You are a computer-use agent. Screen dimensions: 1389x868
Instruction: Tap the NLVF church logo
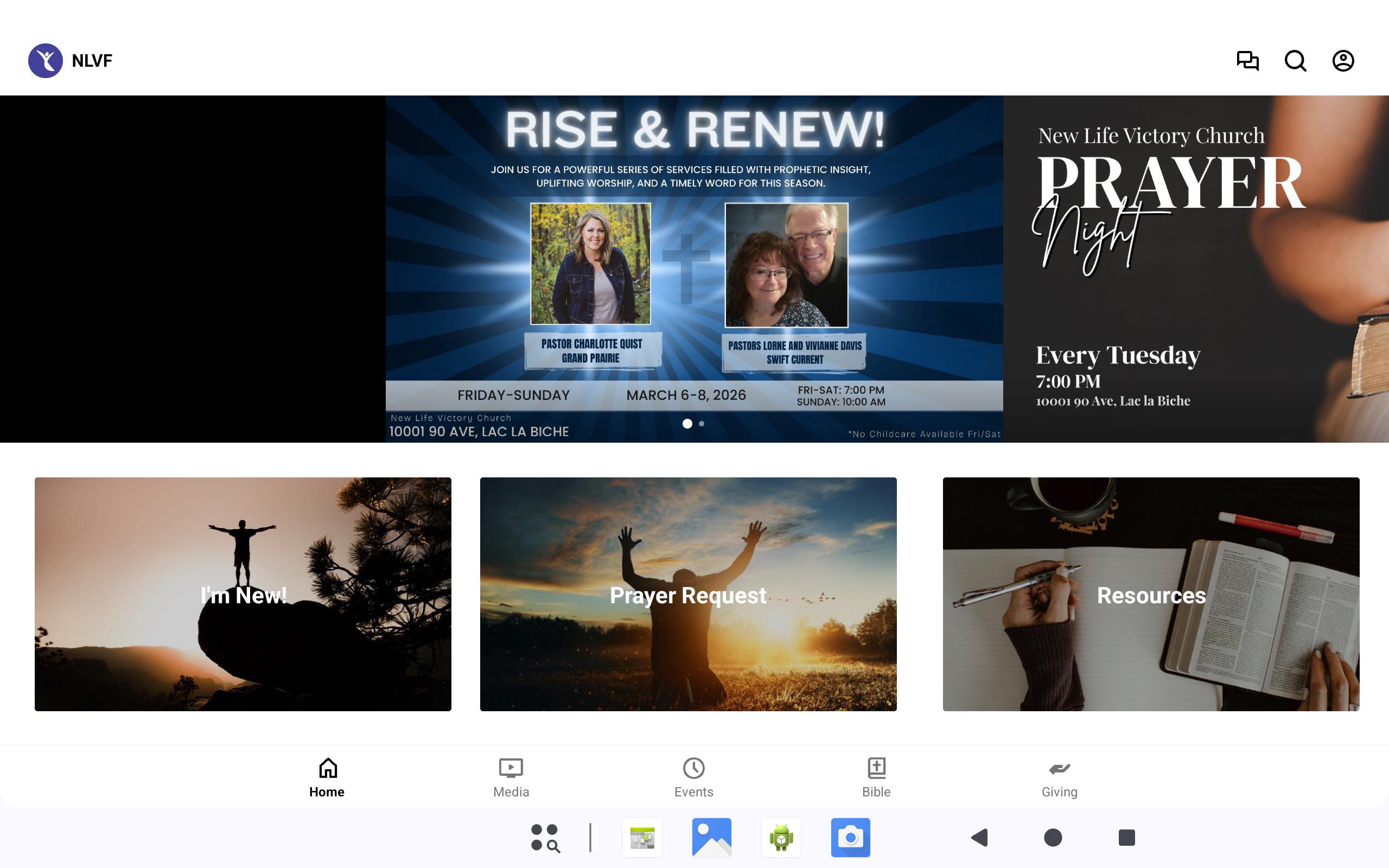(46, 60)
